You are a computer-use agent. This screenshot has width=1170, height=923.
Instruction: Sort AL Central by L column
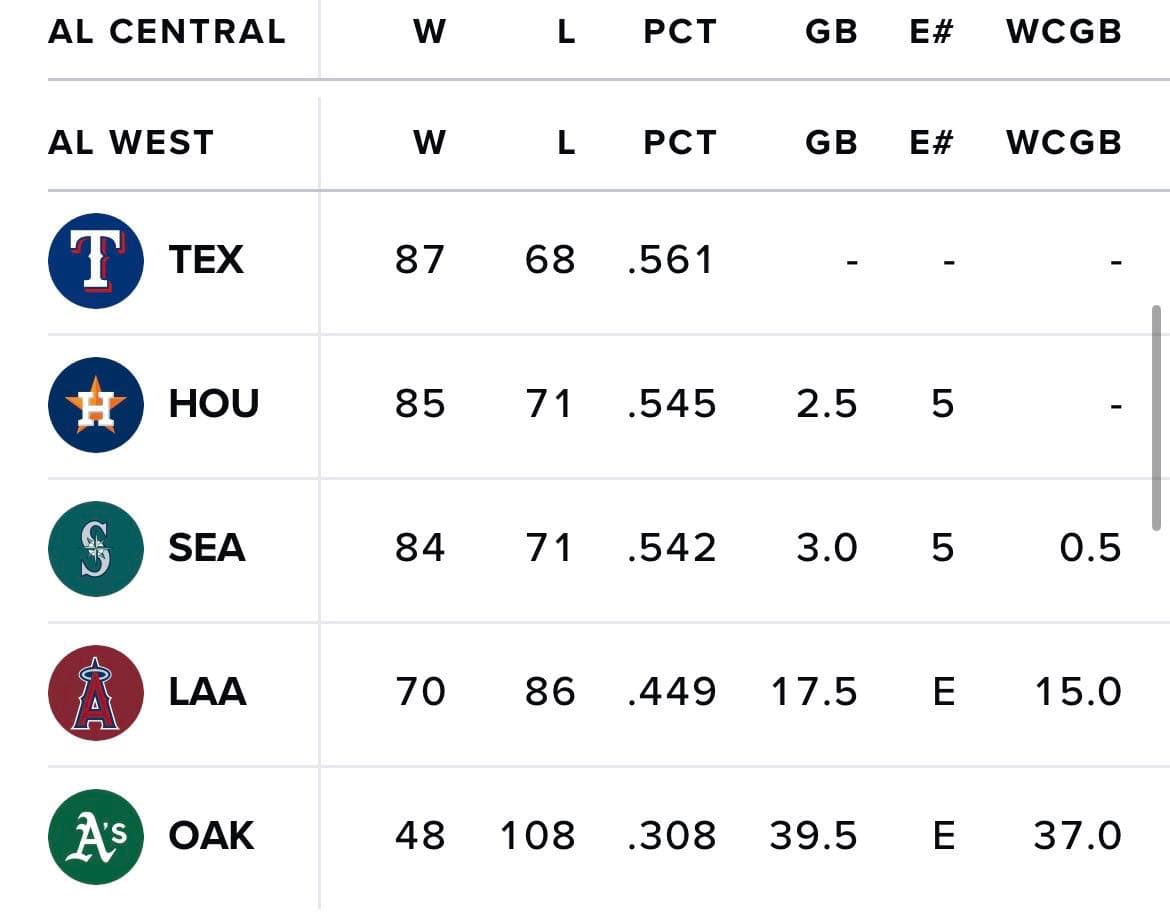pos(567,31)
